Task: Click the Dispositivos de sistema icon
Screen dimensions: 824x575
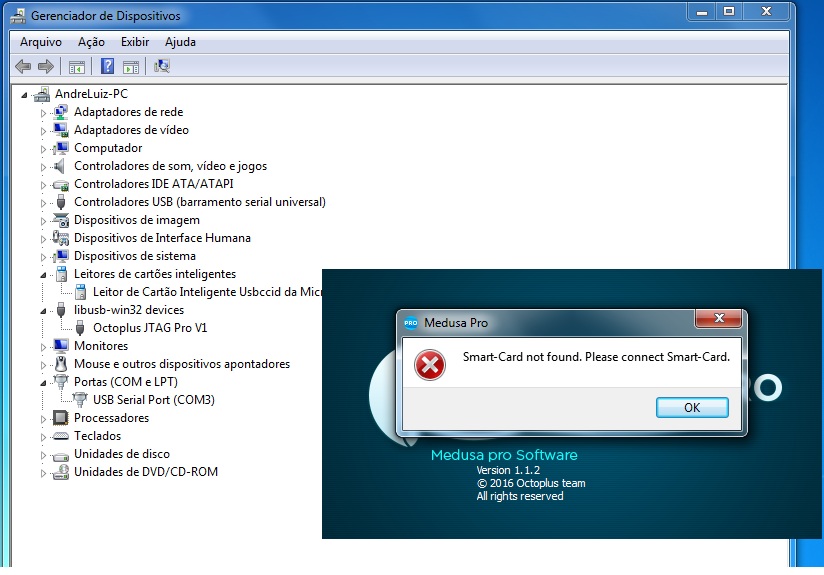Action: pos(61,256)
